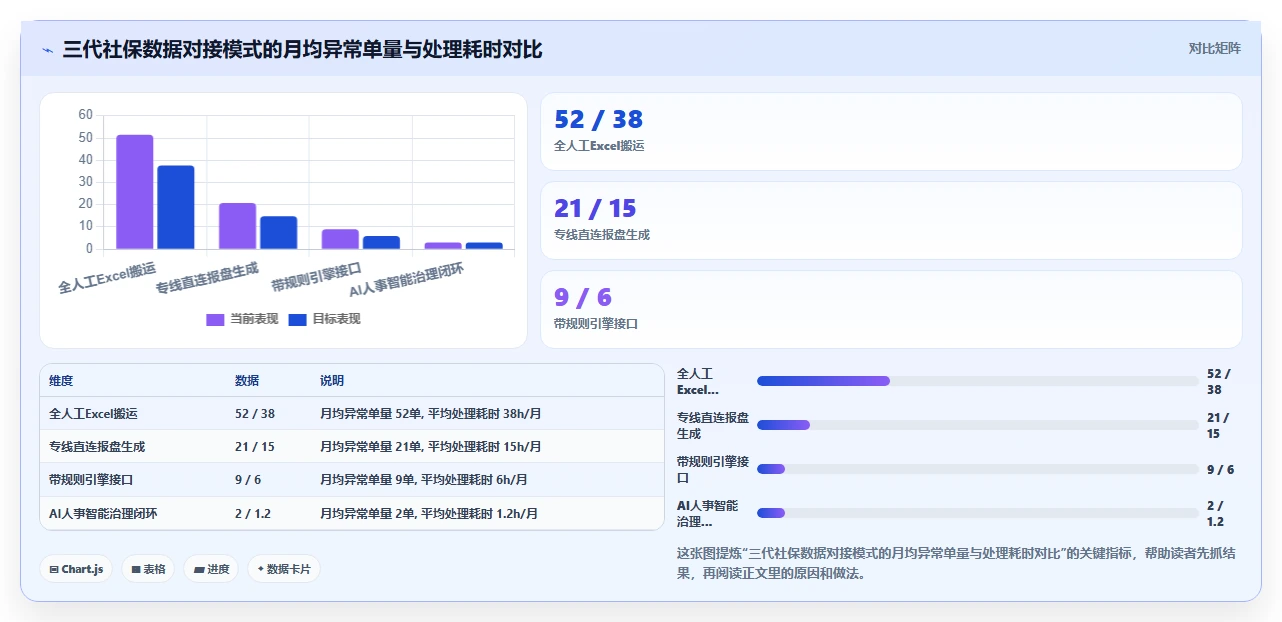Toggle the 当前表现 legend swatch
1282x622 pixels.
click(215, 319)
